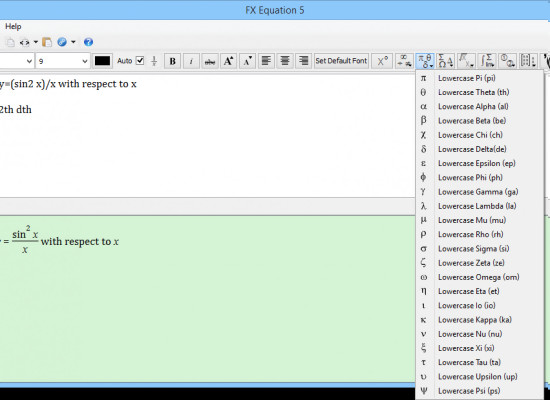Open the circled numbers symbol menu
Image resolution: width=550 pixels, height=400 pixels.
coord(508,61)
